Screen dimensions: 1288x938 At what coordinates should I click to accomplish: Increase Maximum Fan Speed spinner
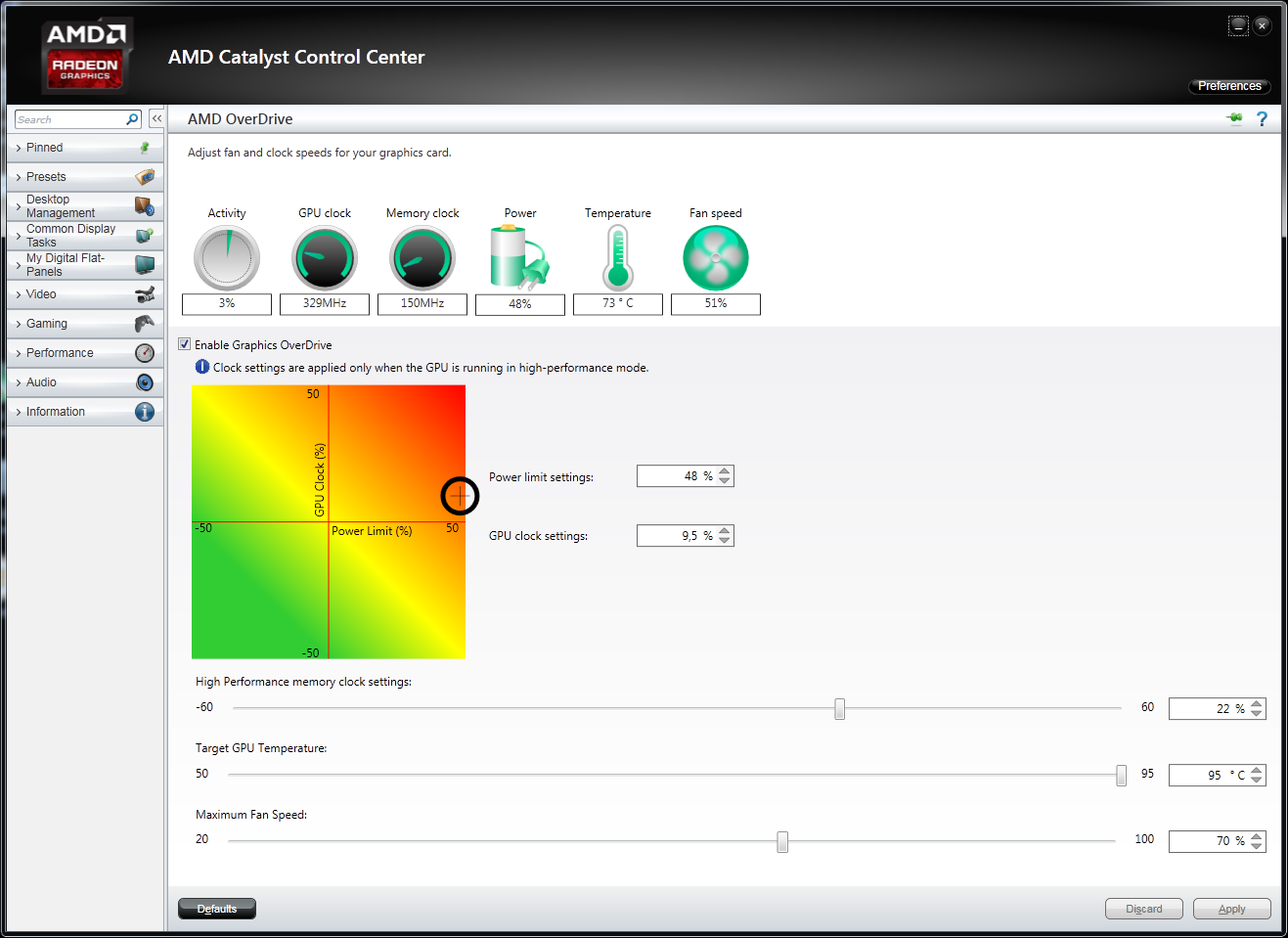(1257, 836)
